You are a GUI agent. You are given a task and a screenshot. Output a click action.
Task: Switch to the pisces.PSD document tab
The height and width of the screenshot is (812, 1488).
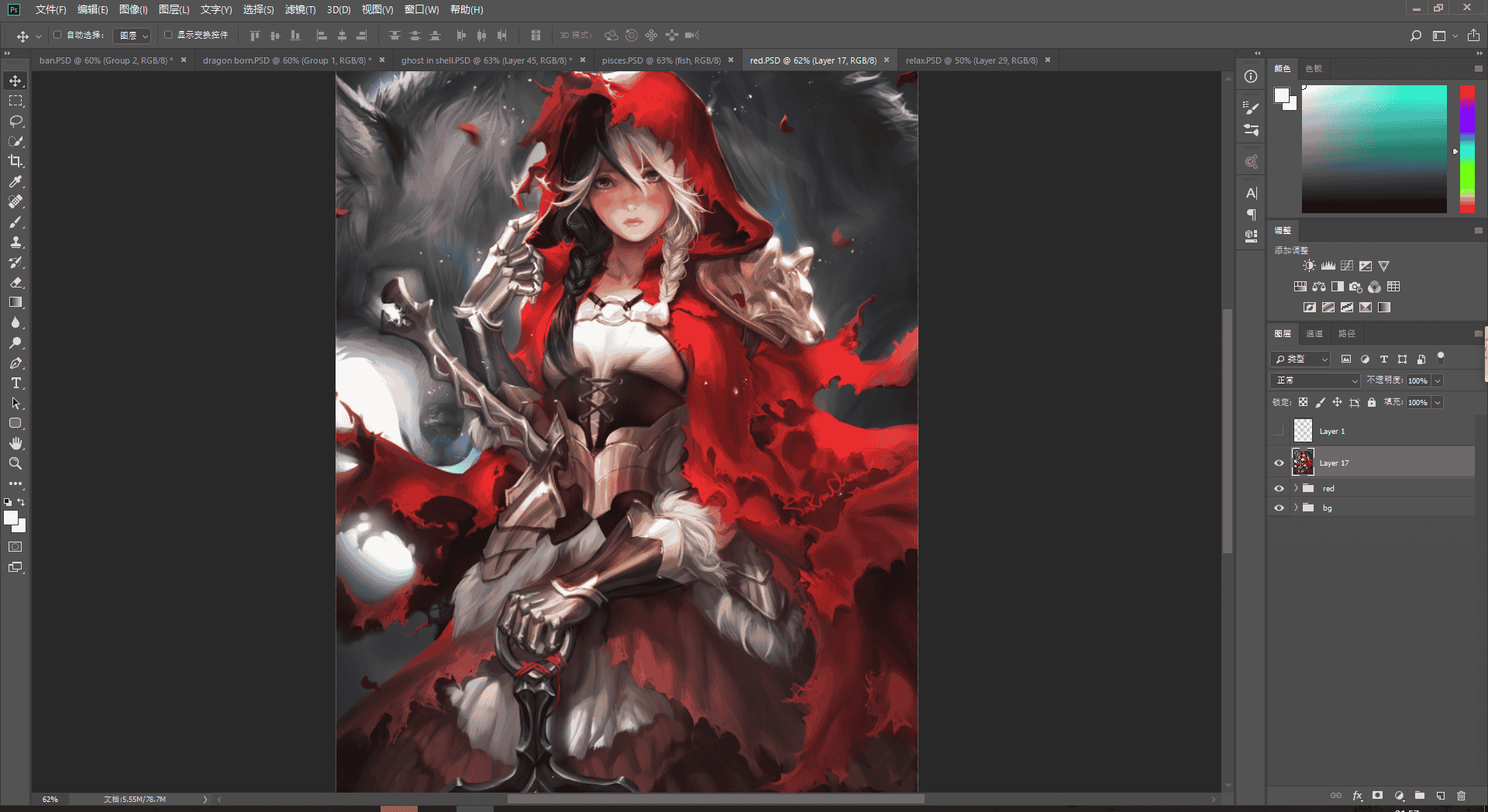[661, 60]
